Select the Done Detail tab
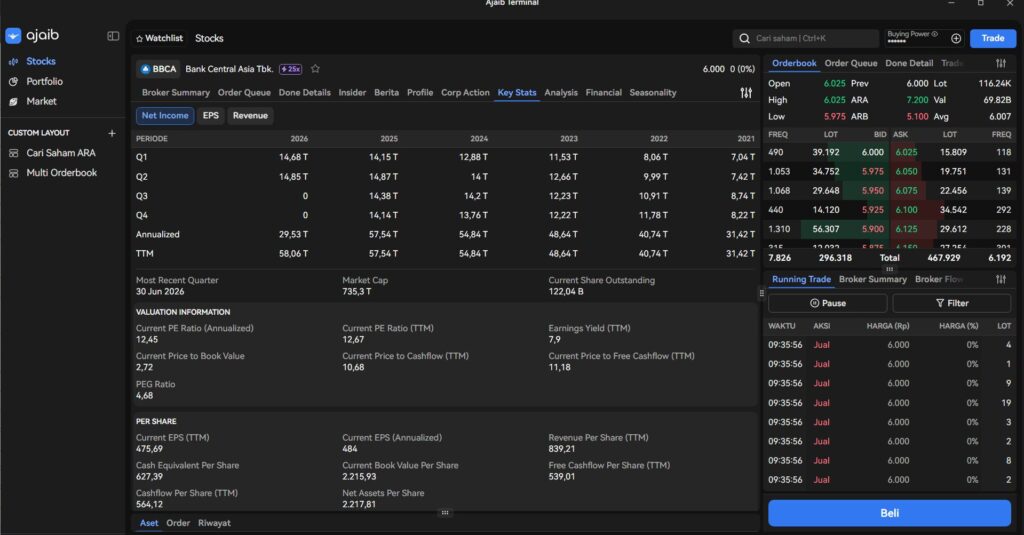The height and width of the screenshot is (535, 1024). click(909, 63)
